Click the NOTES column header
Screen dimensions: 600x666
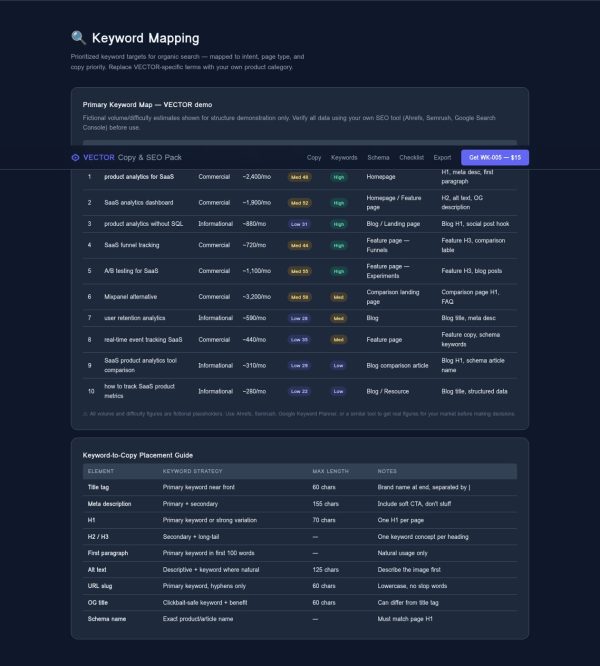click(387, 471)
